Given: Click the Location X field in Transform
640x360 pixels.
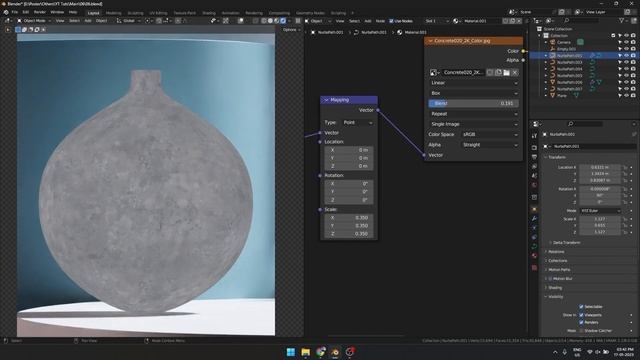Looking at the screenshot, I should pyautogui.click(x=600, y=167).
